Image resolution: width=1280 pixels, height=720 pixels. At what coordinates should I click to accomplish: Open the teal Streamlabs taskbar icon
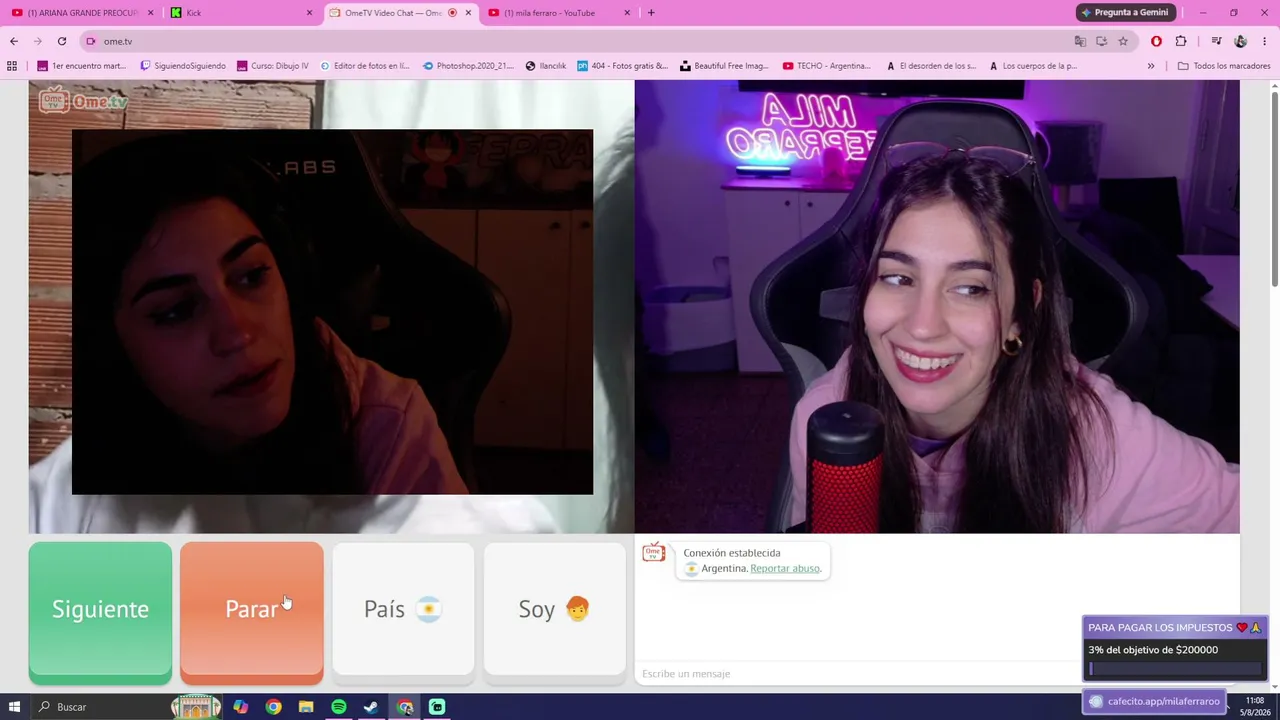click(x=437, y=707)
